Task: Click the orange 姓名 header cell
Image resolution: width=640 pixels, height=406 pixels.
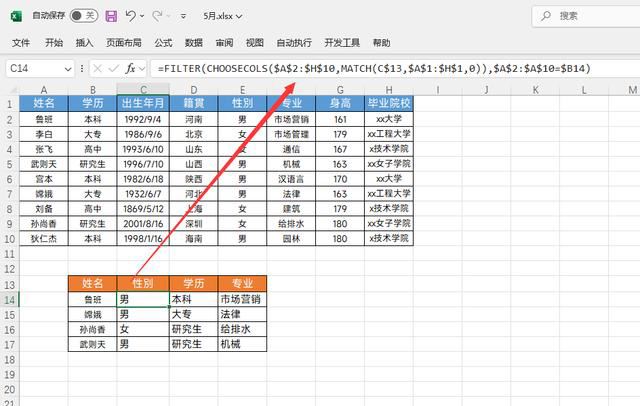Action: tap(93, 284)
